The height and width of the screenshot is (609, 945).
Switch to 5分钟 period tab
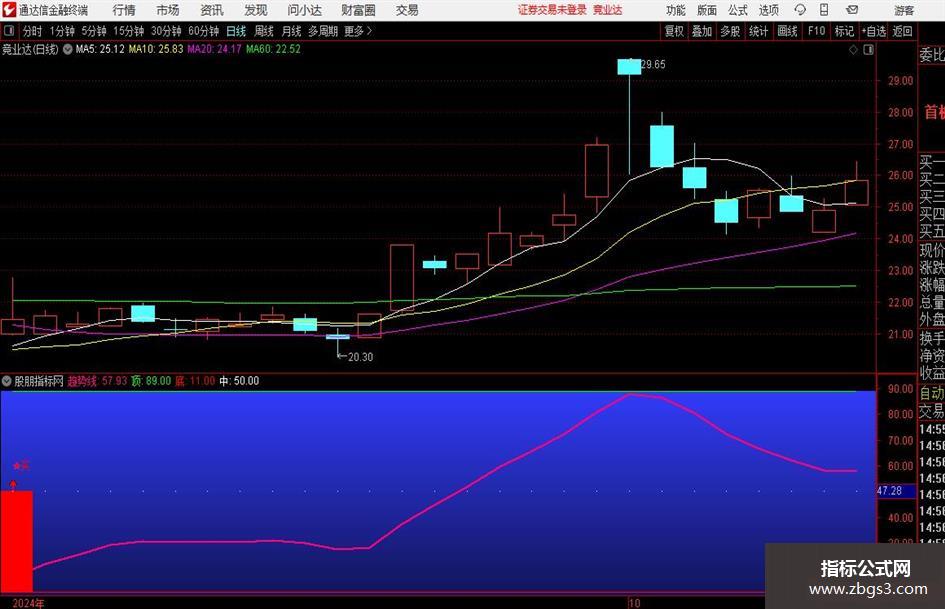93,31
